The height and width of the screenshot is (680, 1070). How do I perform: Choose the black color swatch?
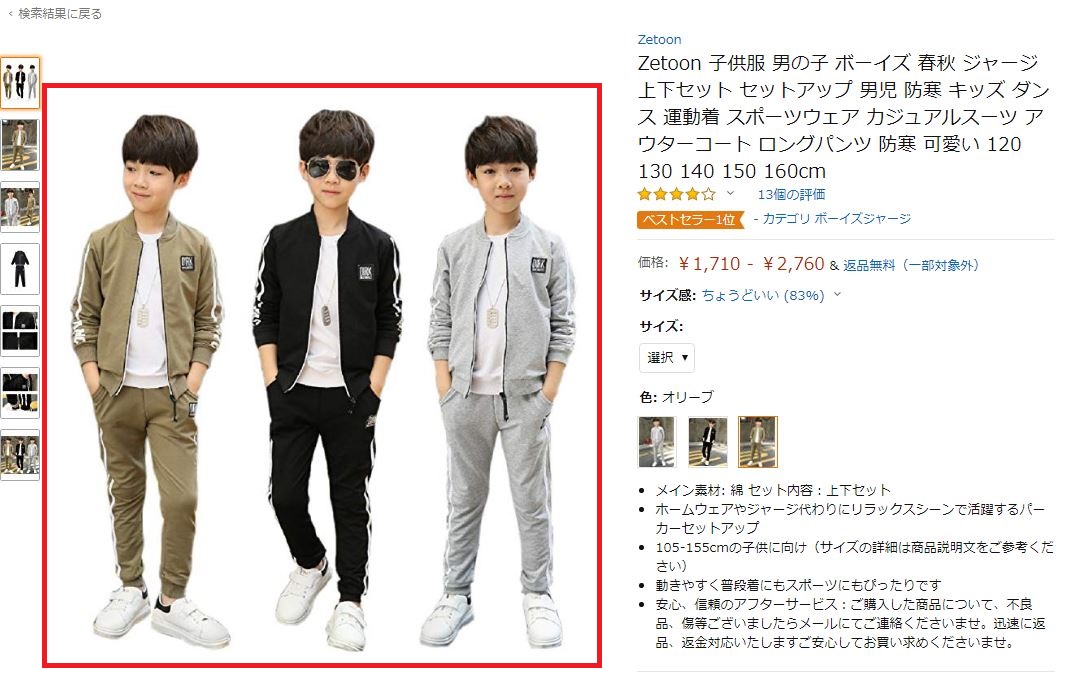coord(707,442)
